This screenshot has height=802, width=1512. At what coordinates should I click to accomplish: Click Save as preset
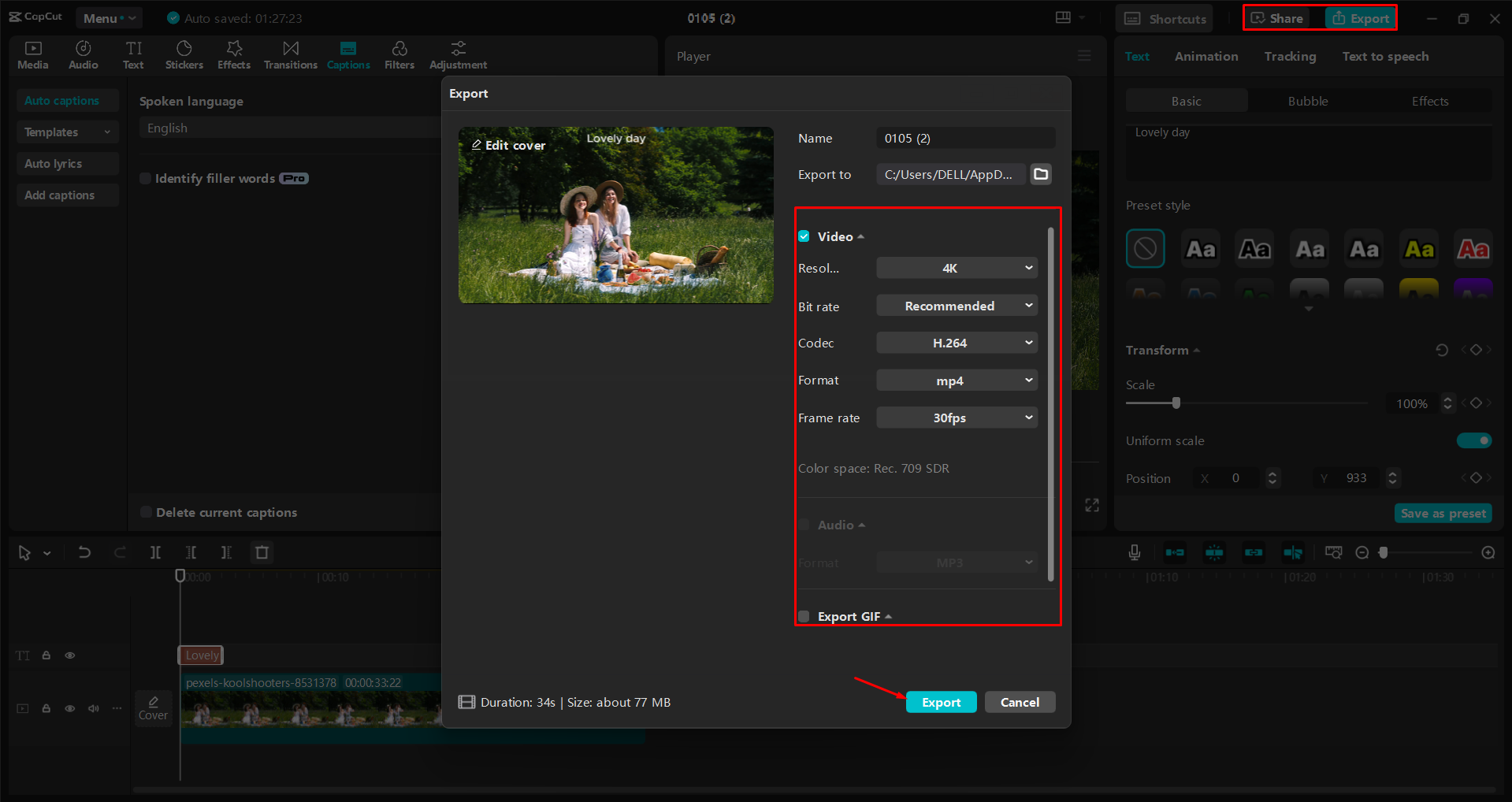(1442, 513)
